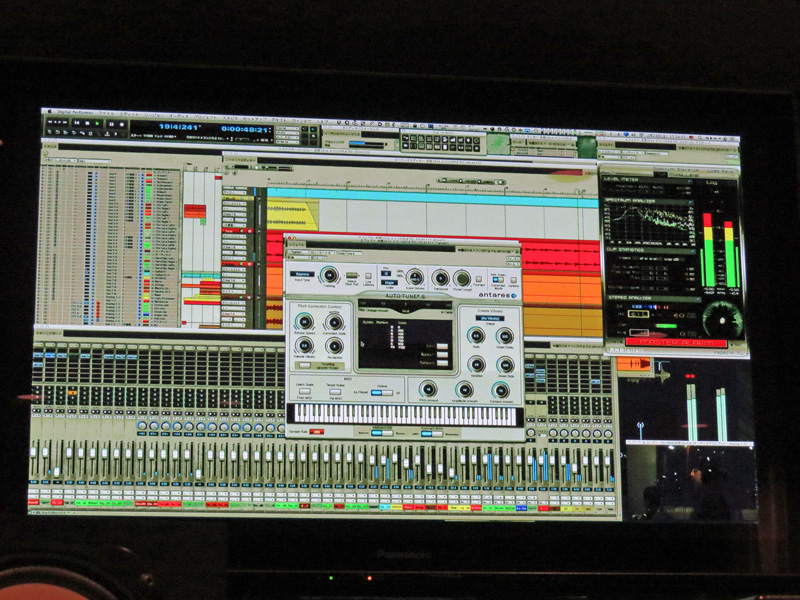Viewport: 800px width, 600px height.
Task: Click the MASTER ALARM button in analyzer
Action: pyautogui.click(x=676, y=343)
